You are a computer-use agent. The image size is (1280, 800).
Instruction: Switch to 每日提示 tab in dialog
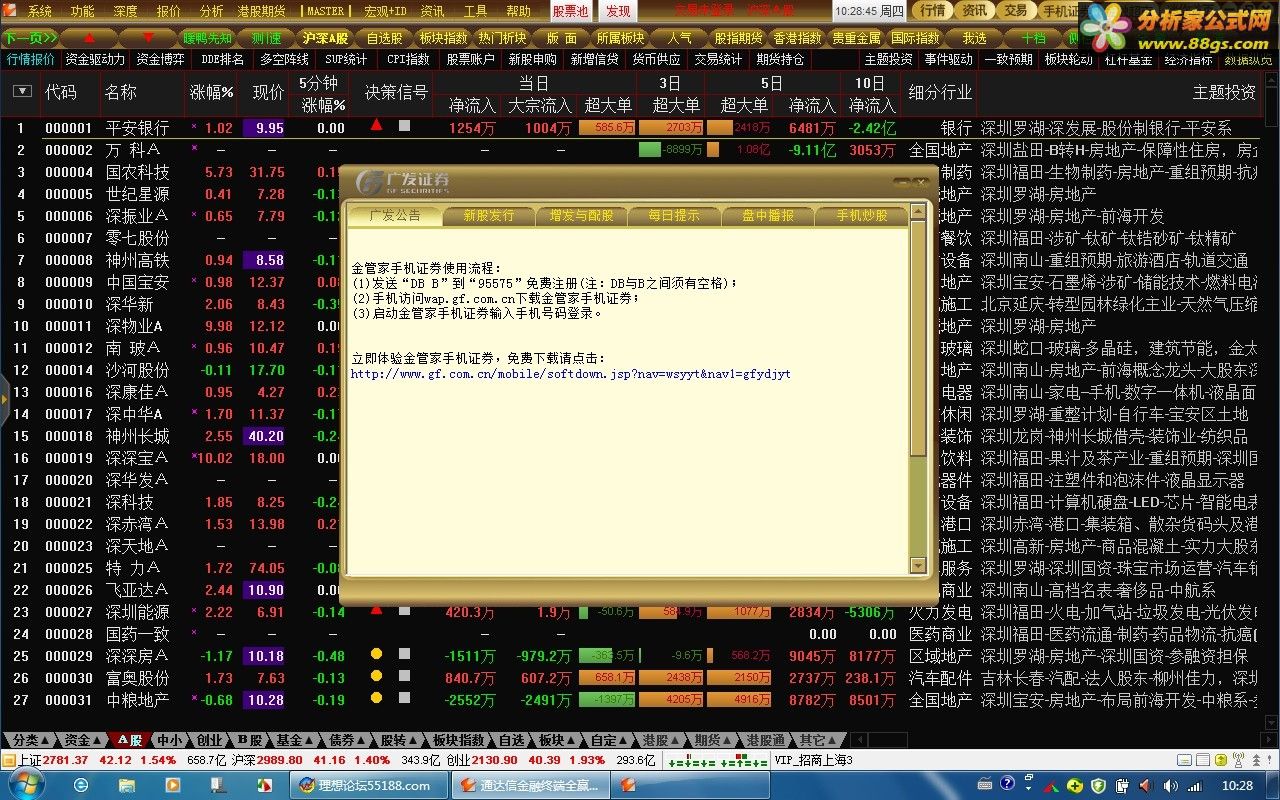click(x=675, y=215)
